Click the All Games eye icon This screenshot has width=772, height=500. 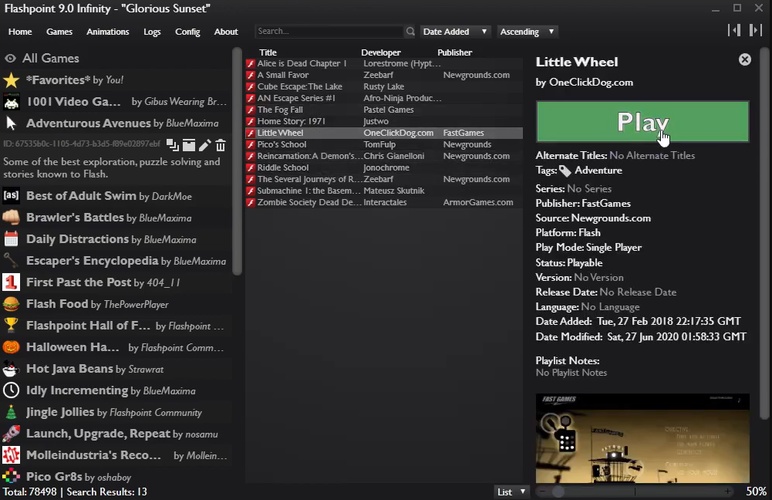coord(10,58)
